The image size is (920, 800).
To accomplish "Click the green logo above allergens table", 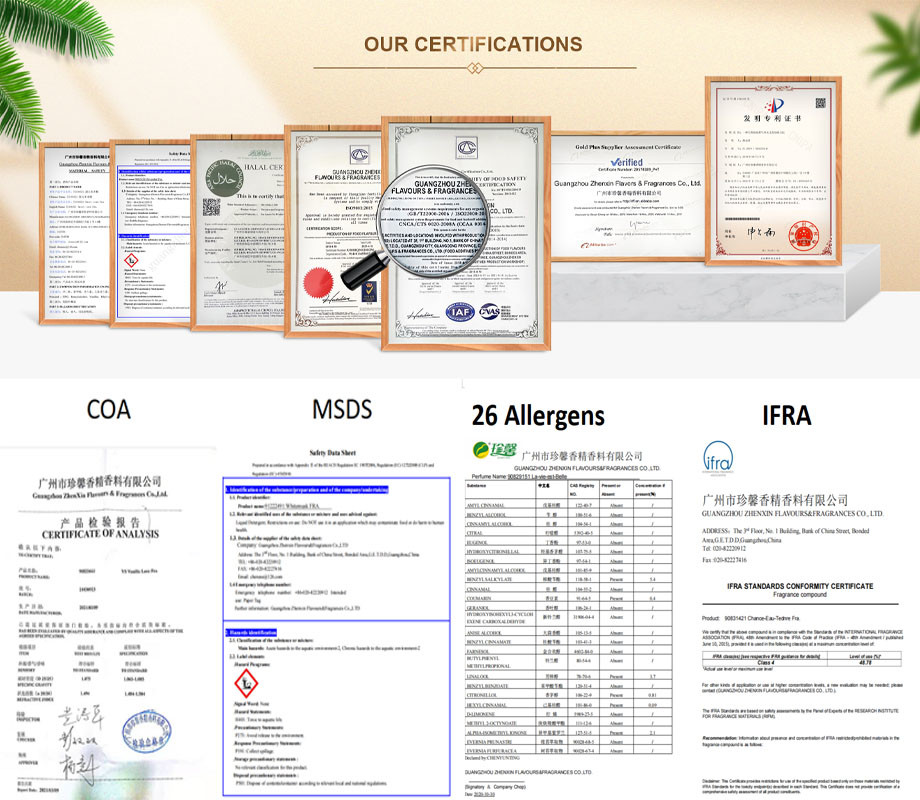I will (487, 450).
